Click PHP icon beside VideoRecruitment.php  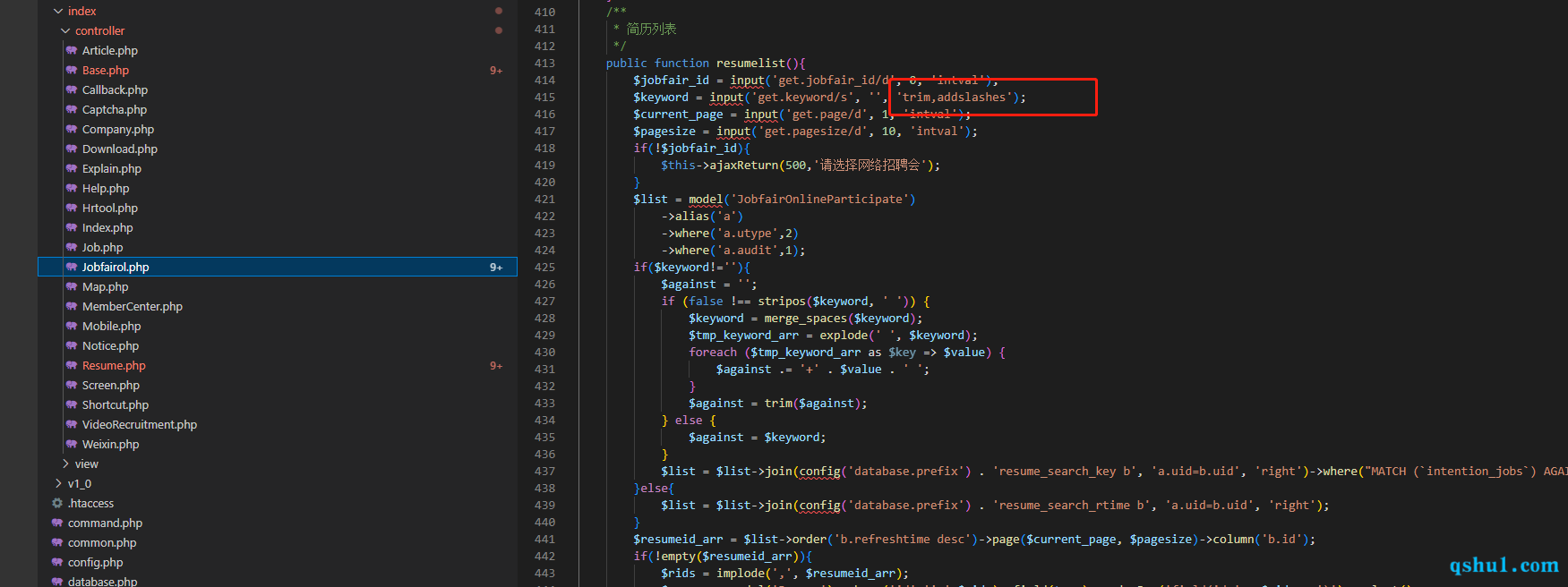[x=72, y=424]
